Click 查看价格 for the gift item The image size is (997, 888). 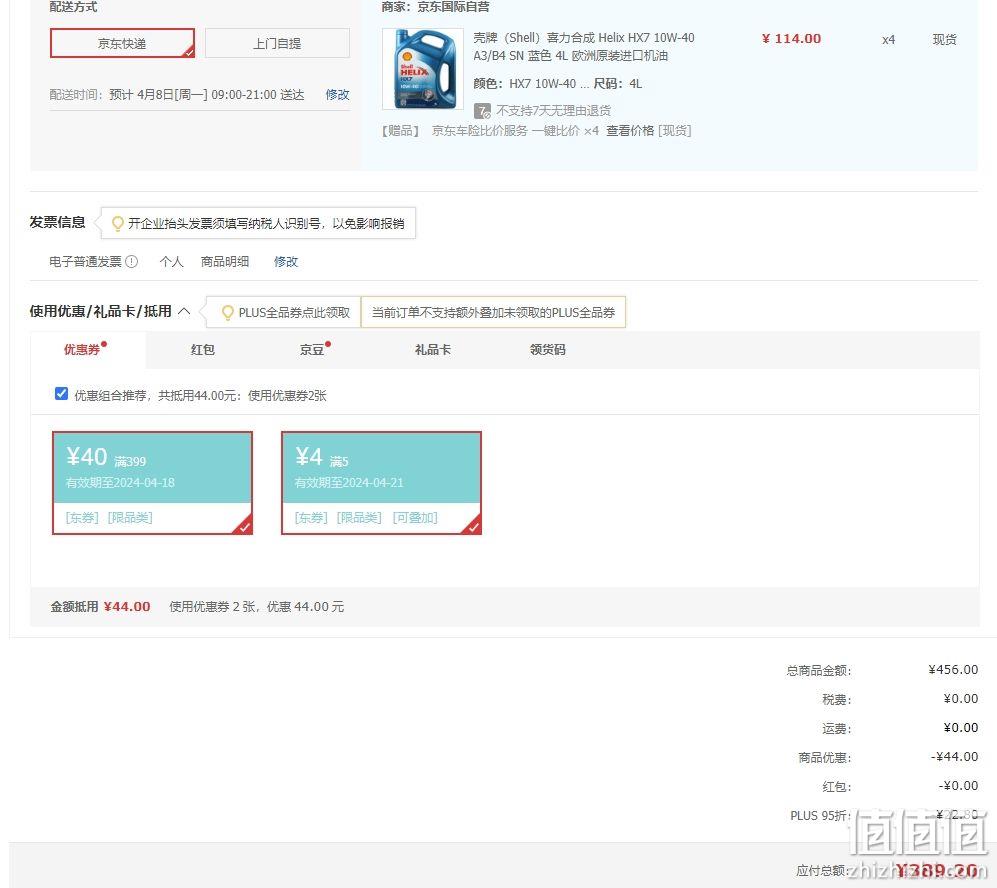pyautogui.click(x=629, y=131)
